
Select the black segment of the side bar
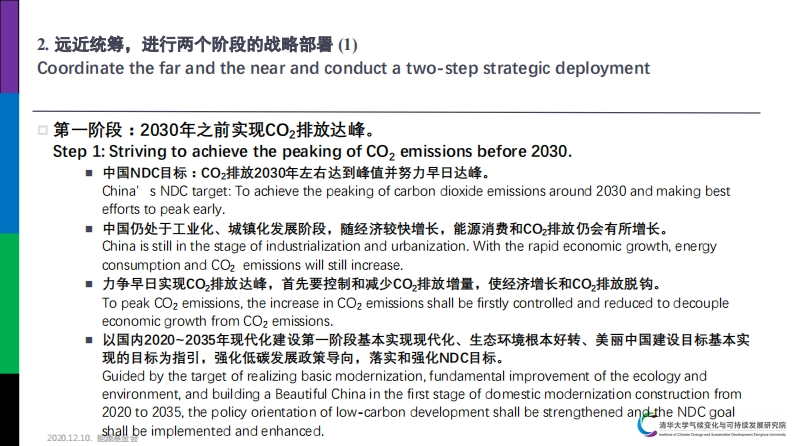coord(9,410)
